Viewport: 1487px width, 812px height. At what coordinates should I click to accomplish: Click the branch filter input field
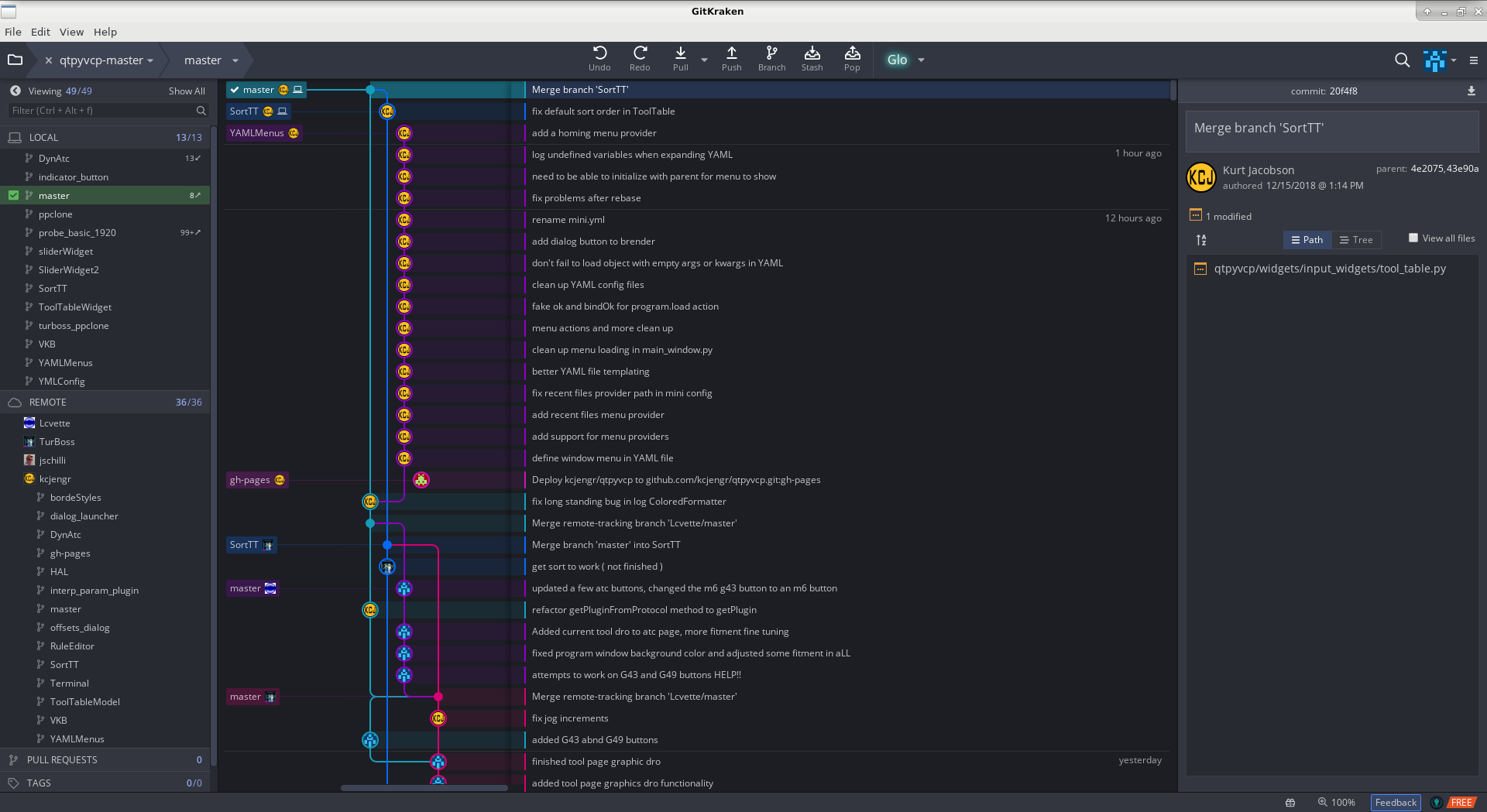[x=108, y=111]
